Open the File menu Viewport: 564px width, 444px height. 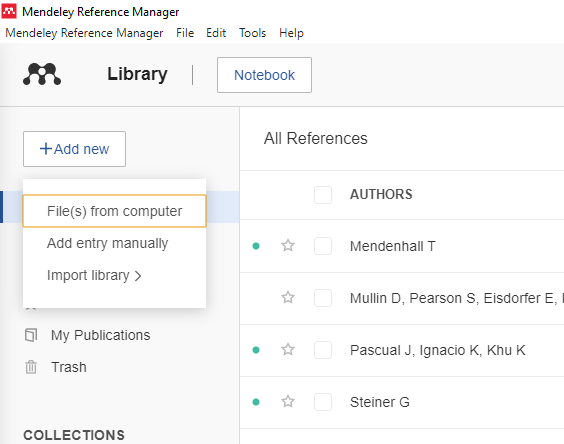point(185,33)
